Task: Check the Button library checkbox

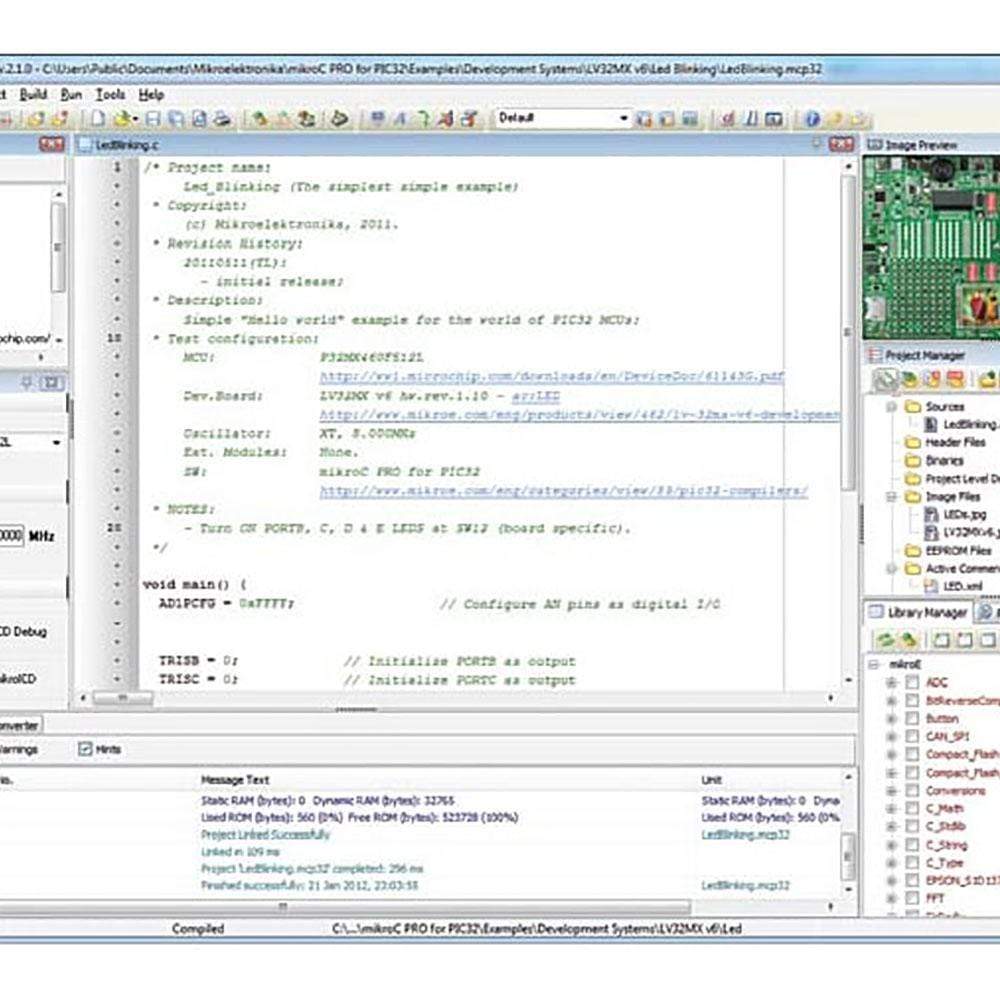Action: click(x=912, y=719)
